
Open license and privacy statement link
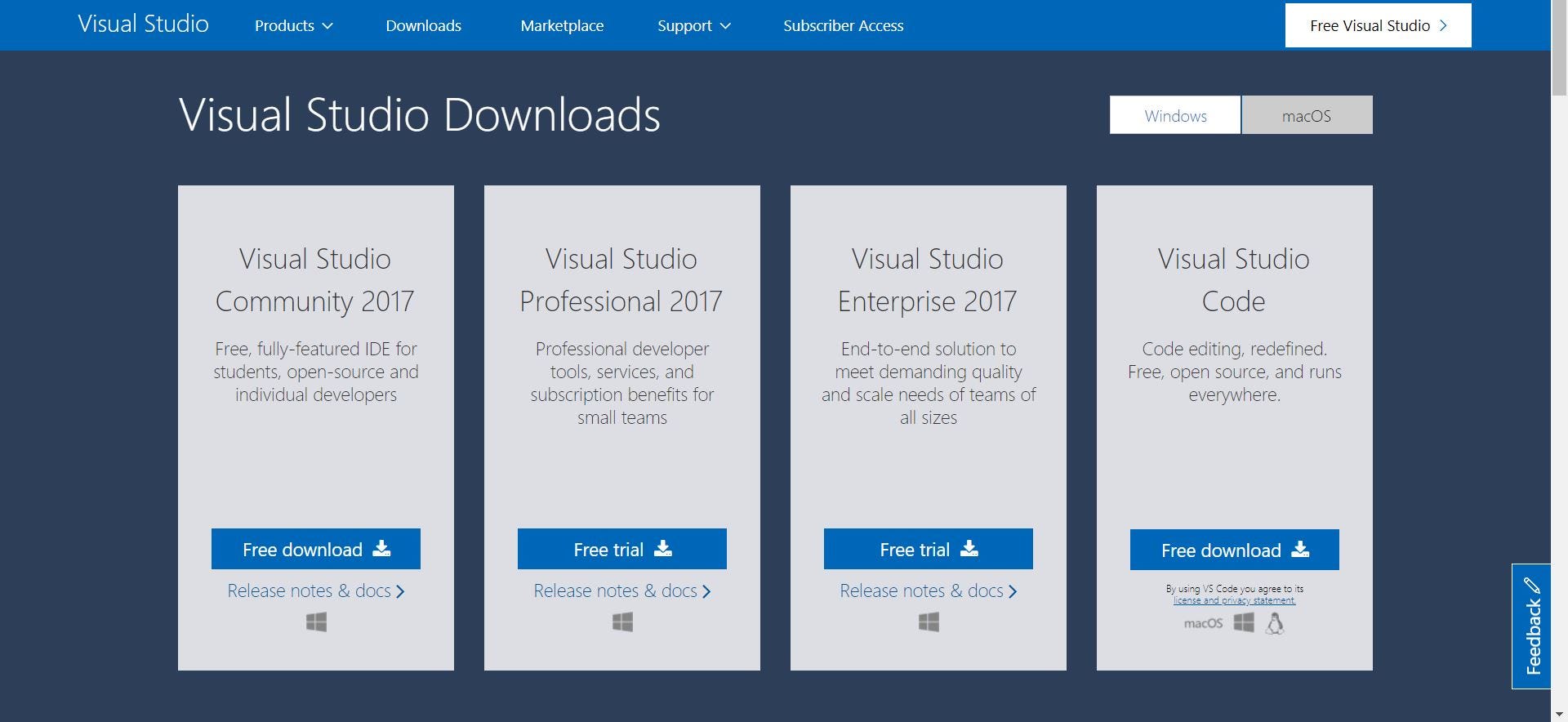(1234, 600)
